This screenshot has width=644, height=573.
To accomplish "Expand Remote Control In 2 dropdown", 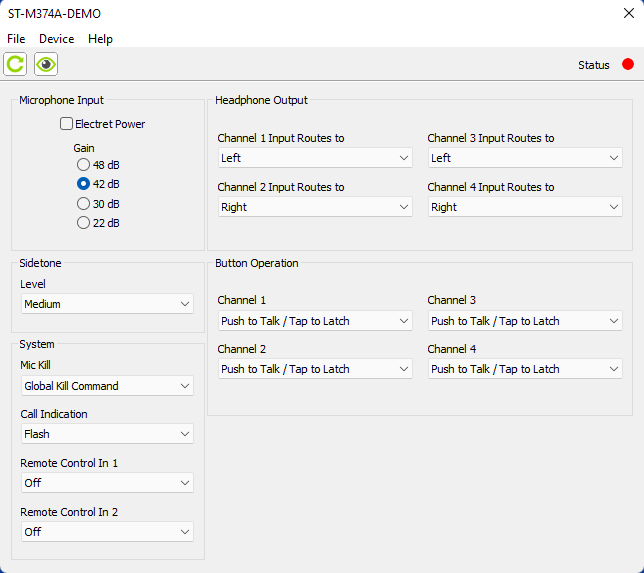I will (x=107, y=532).
